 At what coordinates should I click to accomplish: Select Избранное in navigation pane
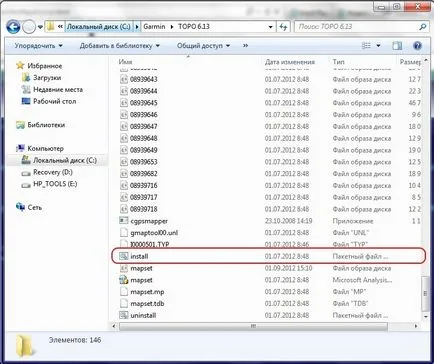[x=39, y=66]
